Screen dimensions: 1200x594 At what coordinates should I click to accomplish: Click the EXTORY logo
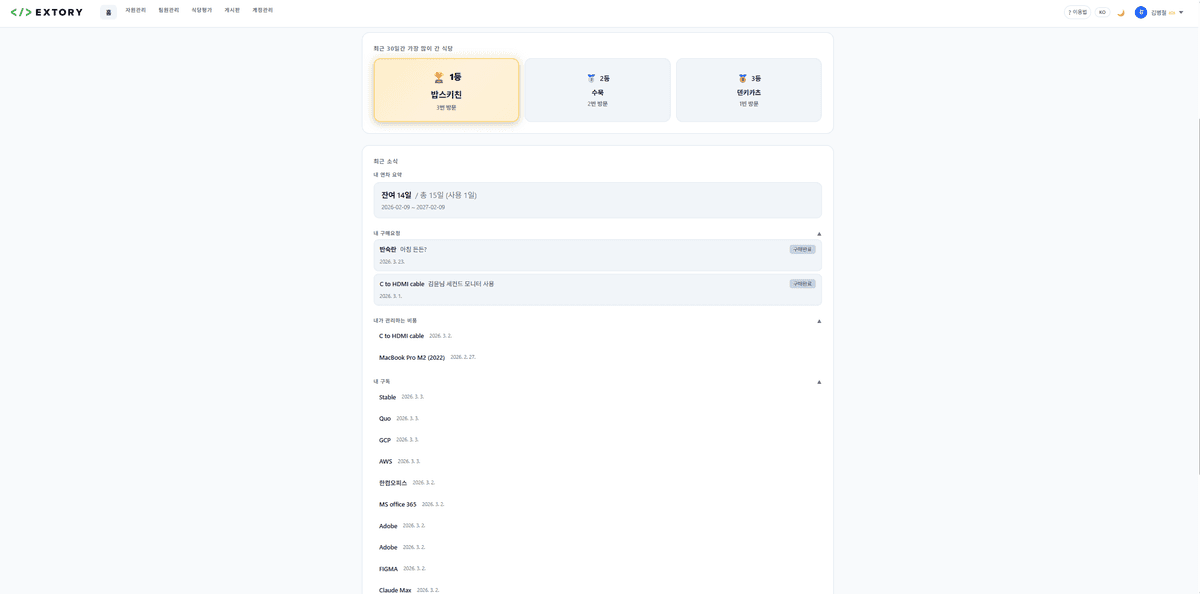(47, 12)
